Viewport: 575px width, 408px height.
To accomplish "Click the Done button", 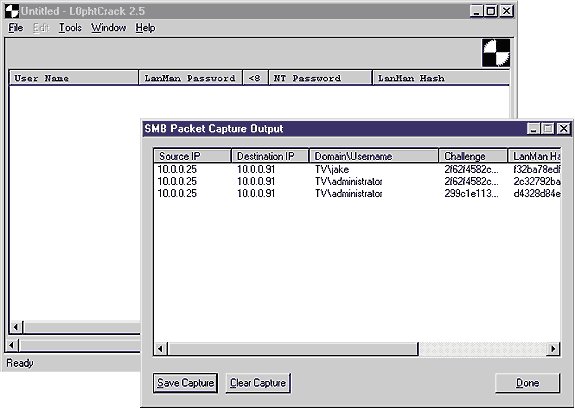I will (x=527, y=383).
